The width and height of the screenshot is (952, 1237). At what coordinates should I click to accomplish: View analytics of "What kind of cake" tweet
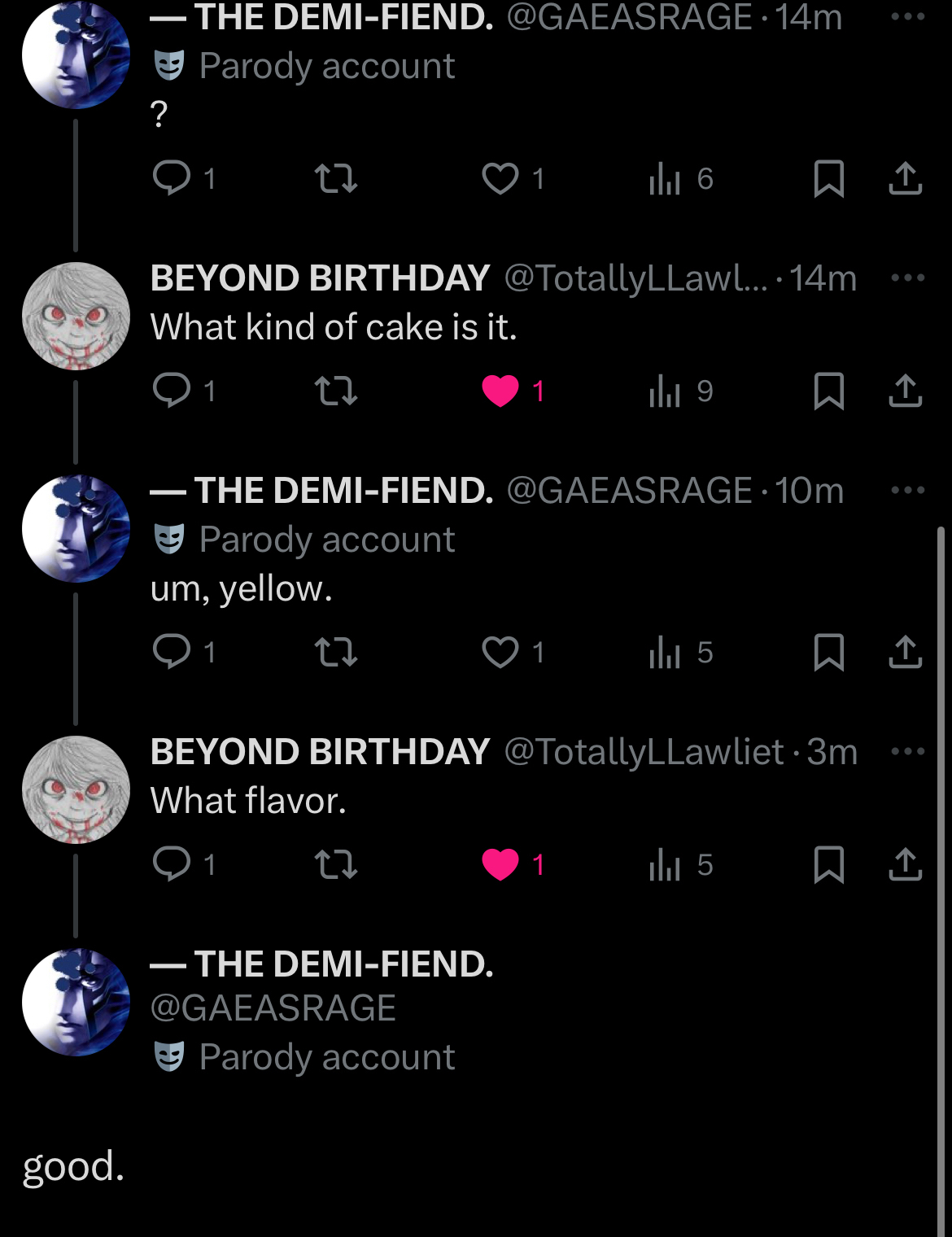(x=666, y=391)
